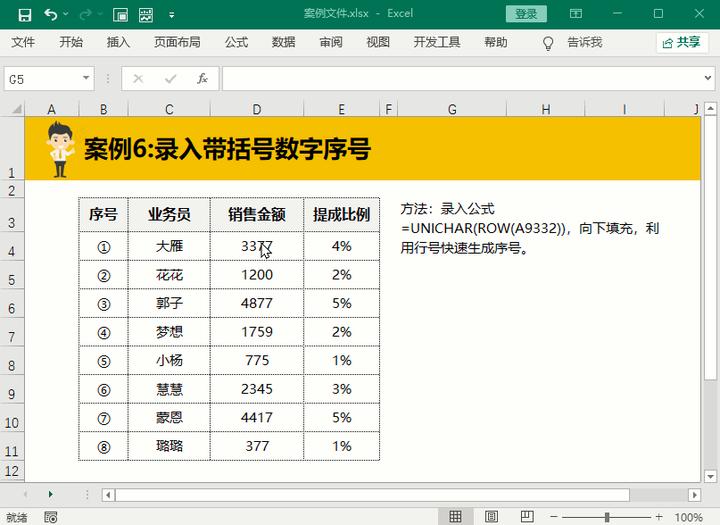Click the Redo arrow icon
This screenshot has width=720, height=525.
point(85,15)
